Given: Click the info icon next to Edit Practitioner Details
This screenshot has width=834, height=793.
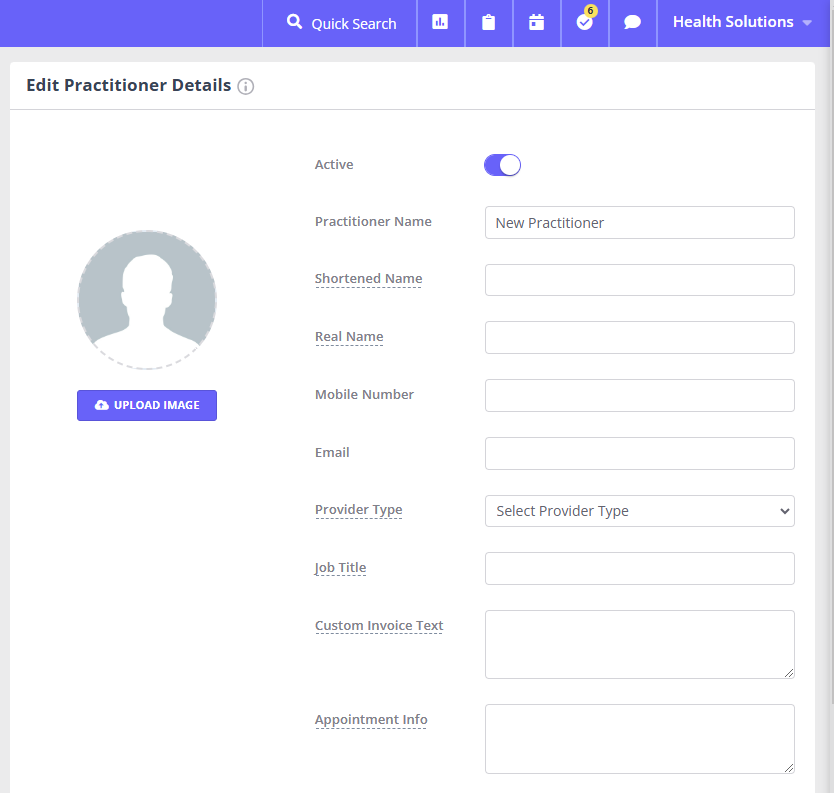Looking at the screenshot, I should coord(246,86).
